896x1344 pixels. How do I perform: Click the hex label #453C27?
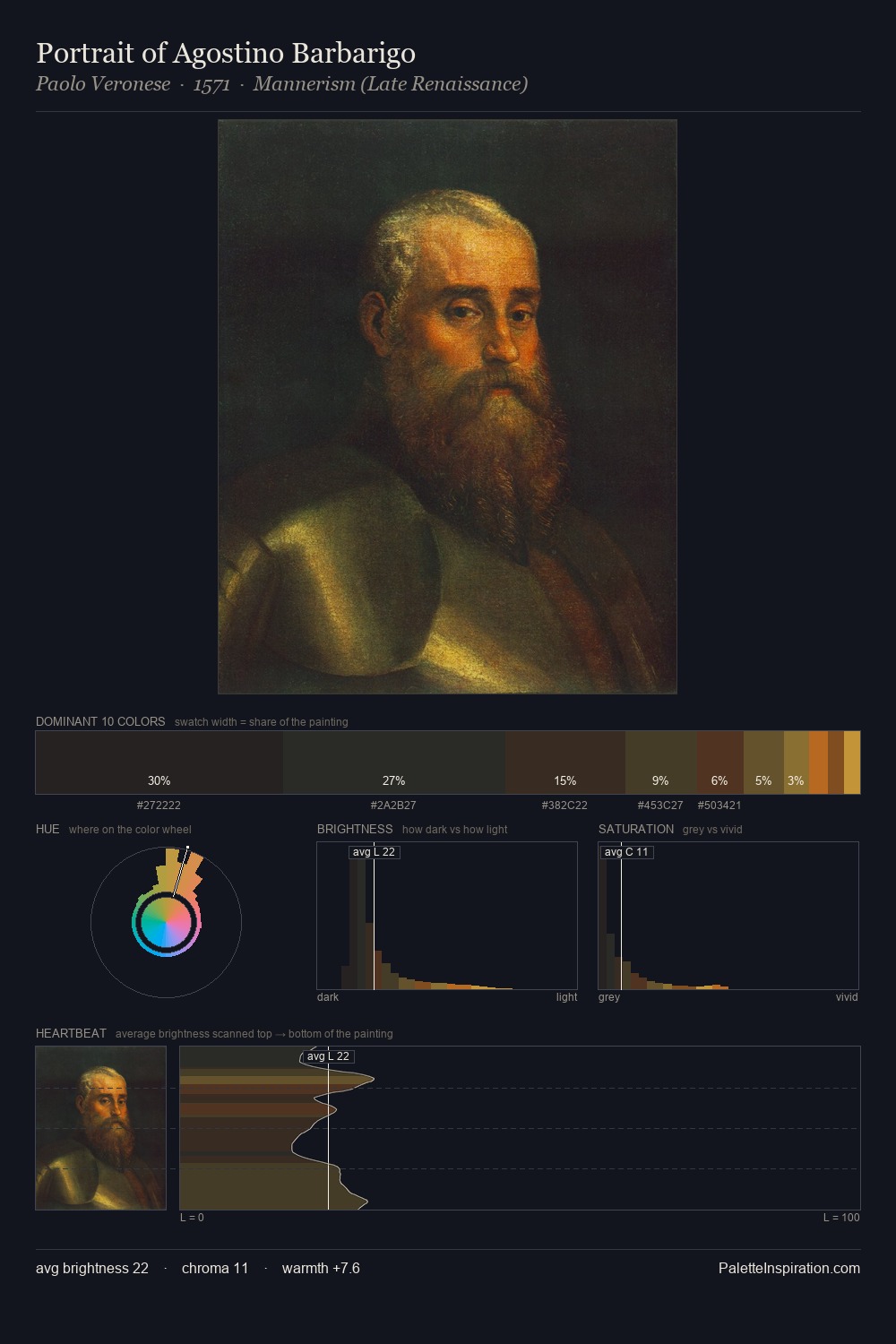tap(660, 806)
